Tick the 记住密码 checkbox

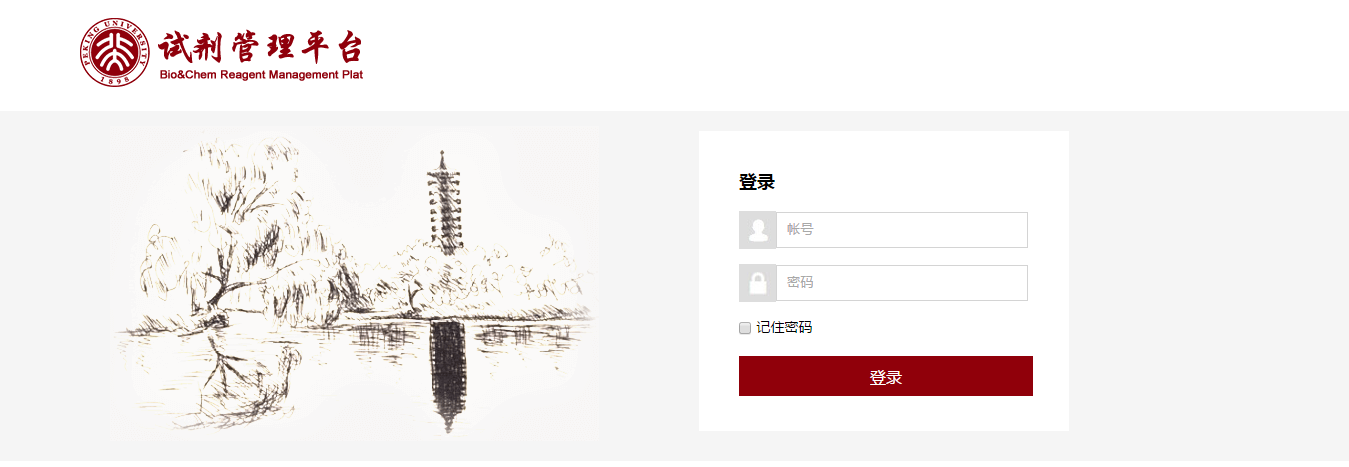[x=745, y=327]
